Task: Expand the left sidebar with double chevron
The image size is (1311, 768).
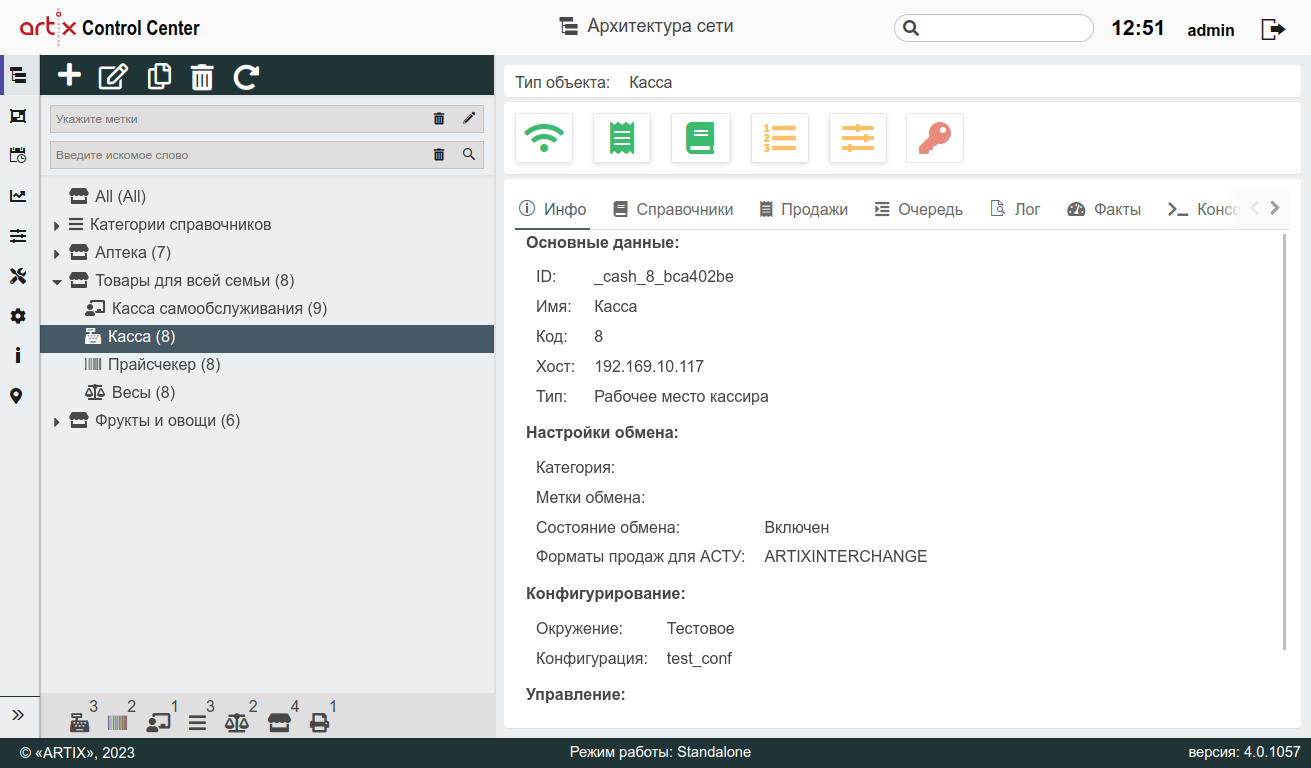Action: click(18, 715)
